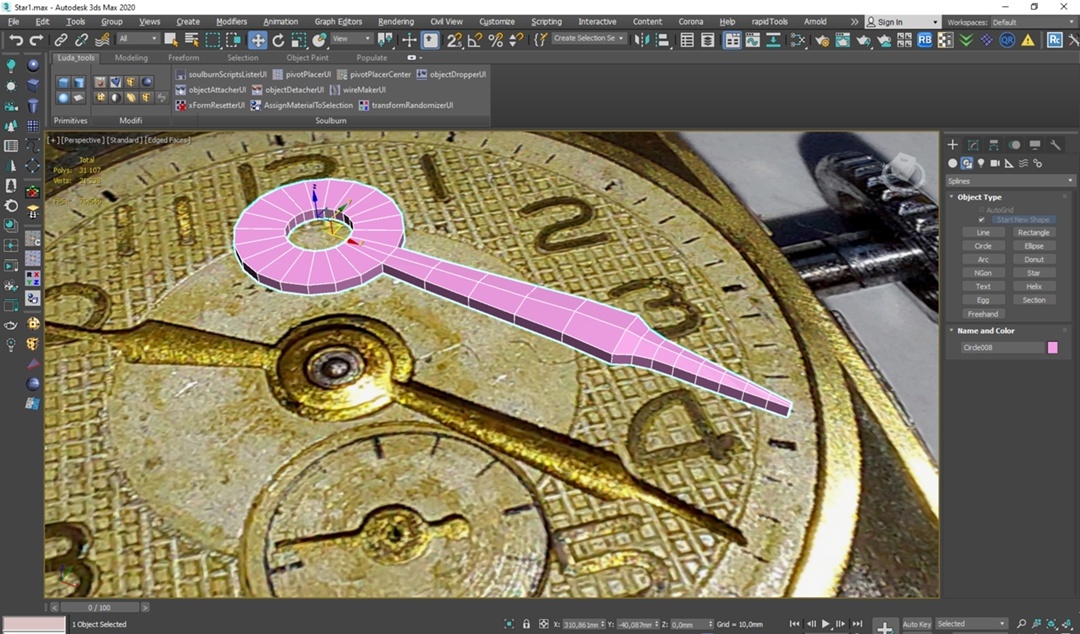
Task: Open the Sign In dropdown
Action: 902,22
